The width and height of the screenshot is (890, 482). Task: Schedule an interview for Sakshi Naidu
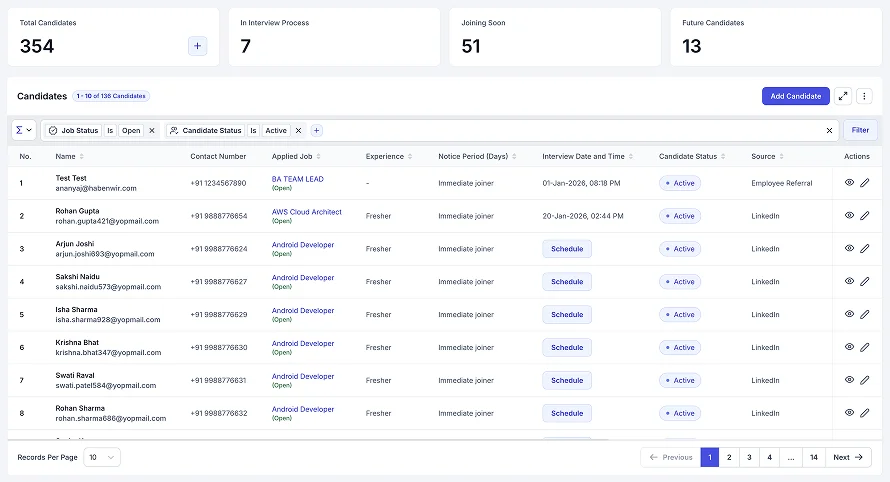coord(566,282)
